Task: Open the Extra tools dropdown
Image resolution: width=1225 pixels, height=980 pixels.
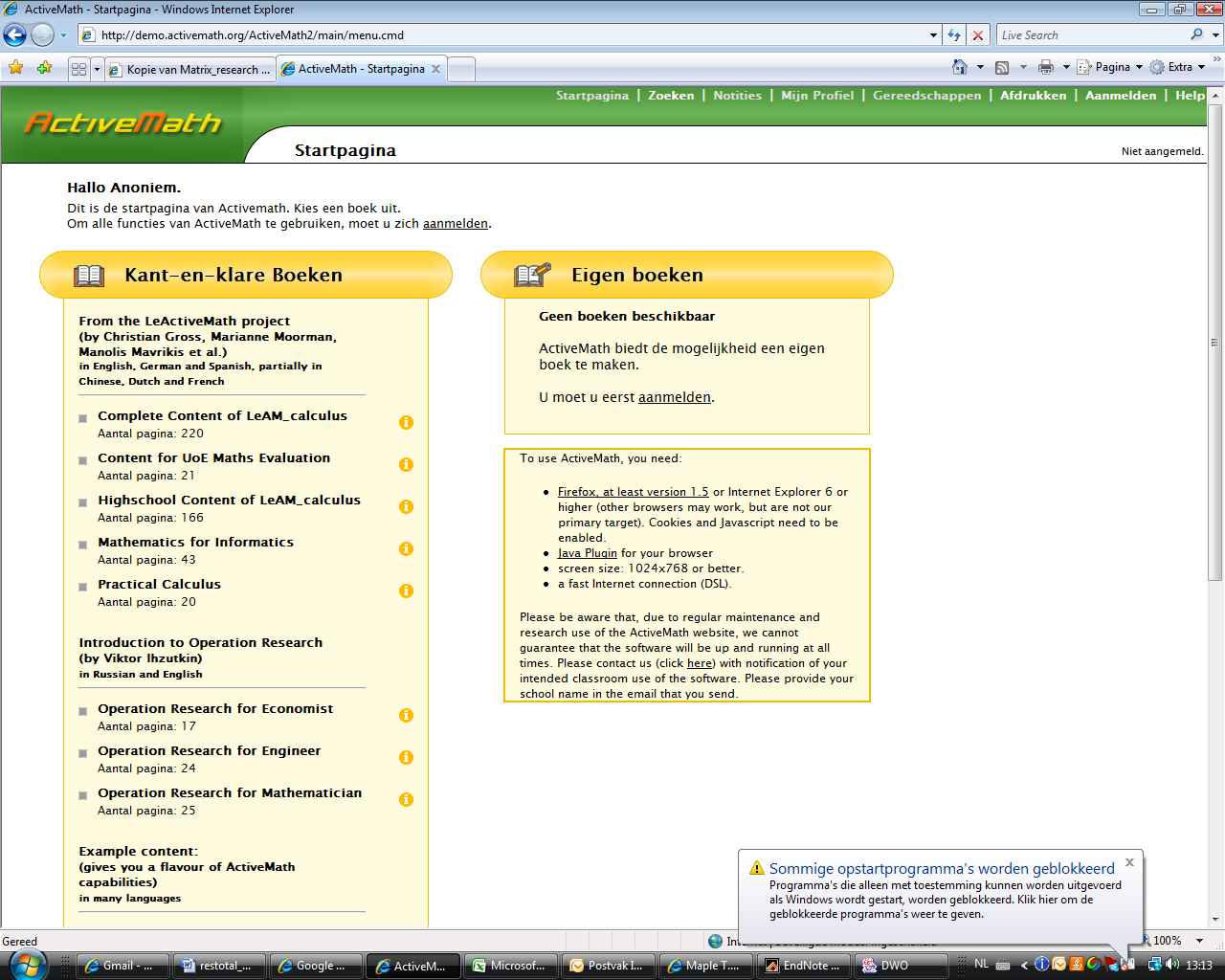Action: tap(1177, 67)
